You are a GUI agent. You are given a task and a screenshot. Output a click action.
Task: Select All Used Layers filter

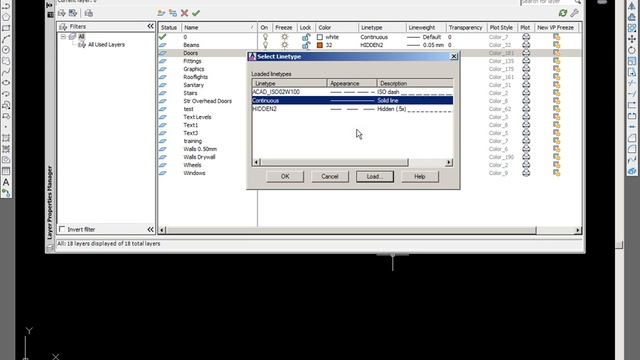106,44
